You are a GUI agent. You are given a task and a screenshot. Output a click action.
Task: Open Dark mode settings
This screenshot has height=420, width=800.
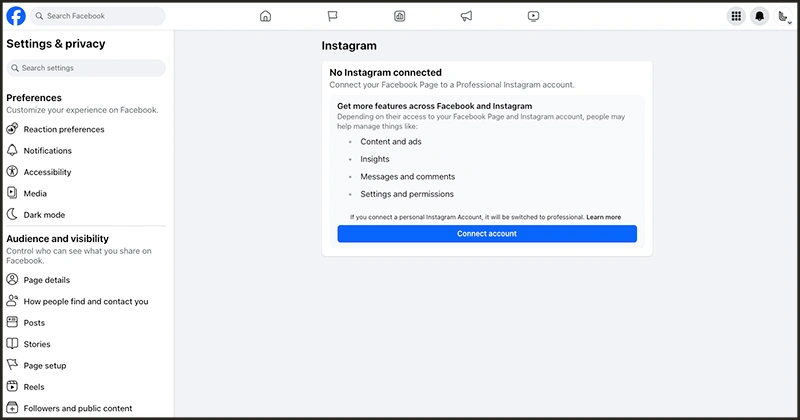[x=44, y=215]
